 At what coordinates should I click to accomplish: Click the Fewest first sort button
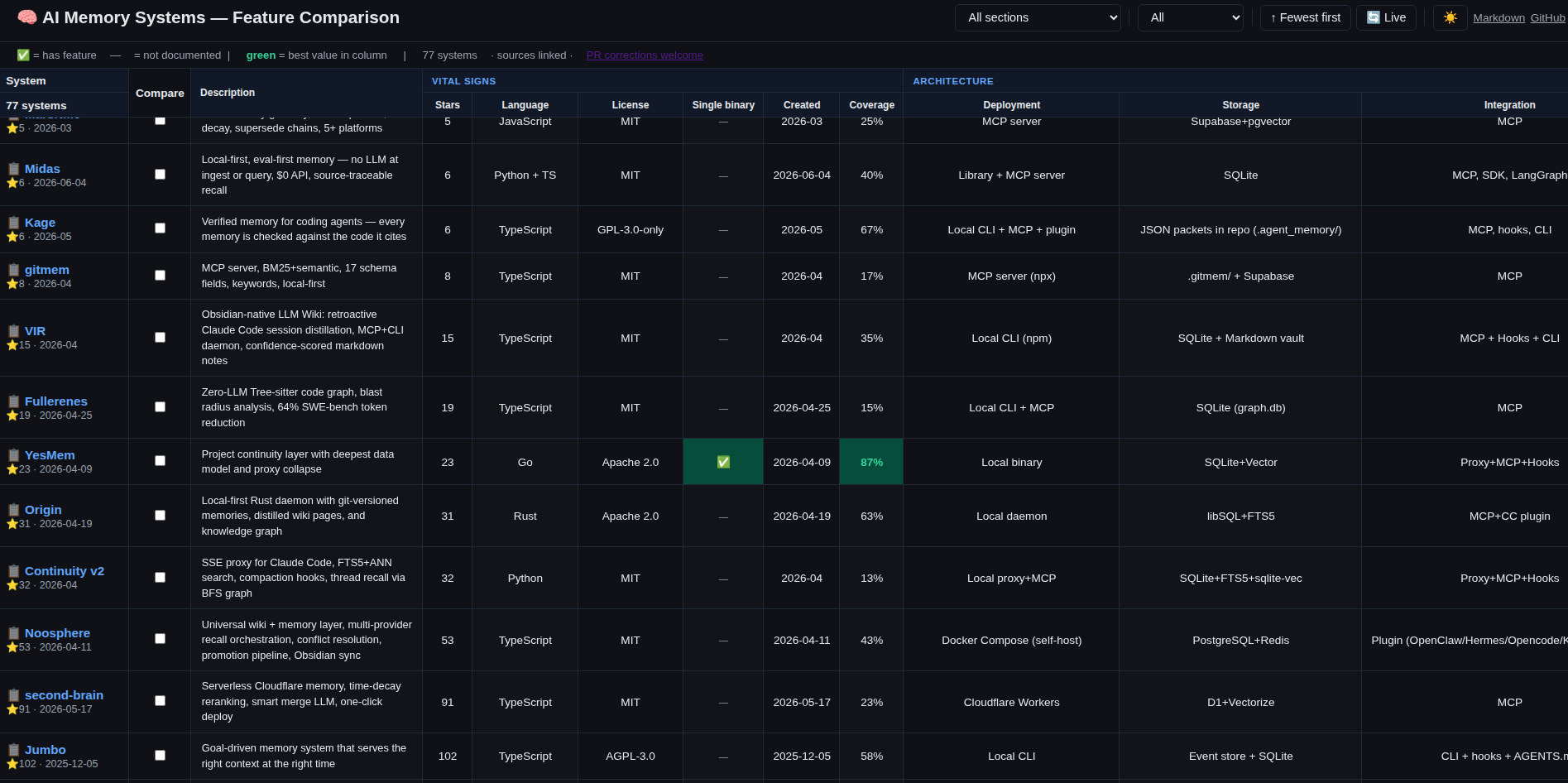(1306, 17)
